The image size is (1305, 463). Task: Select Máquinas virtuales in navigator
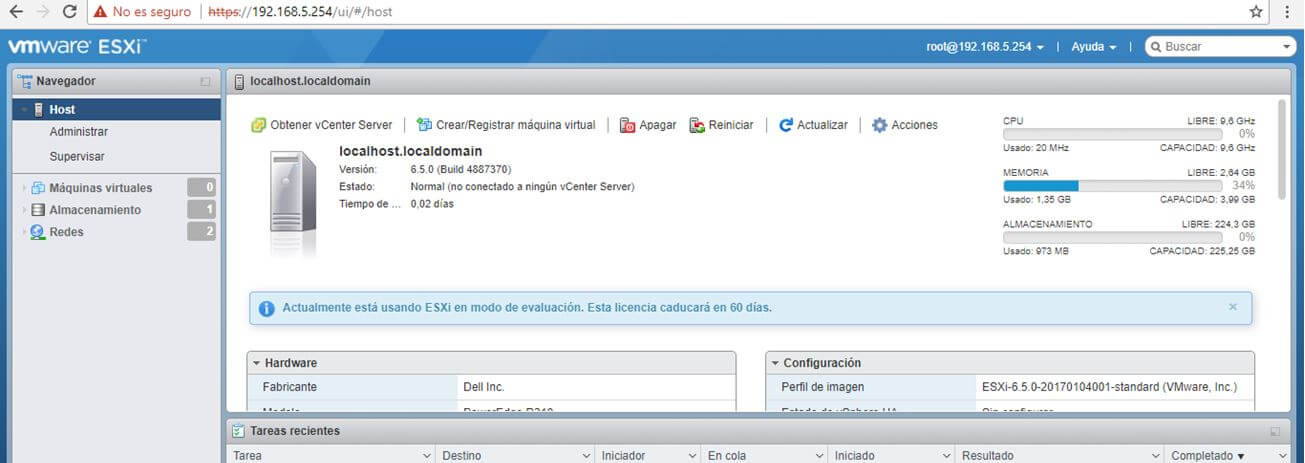pos(100,187)
